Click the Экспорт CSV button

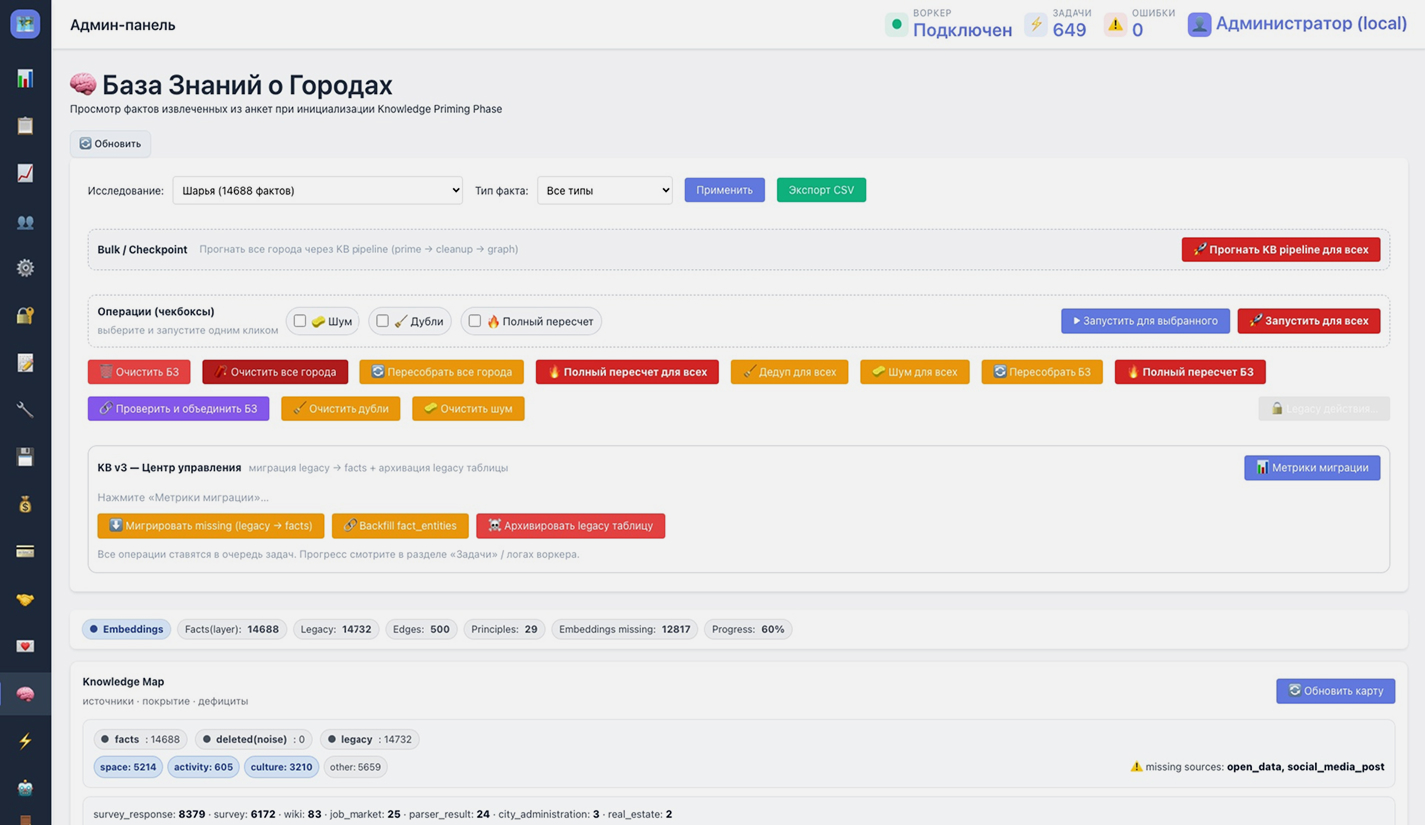coord(820,190)
